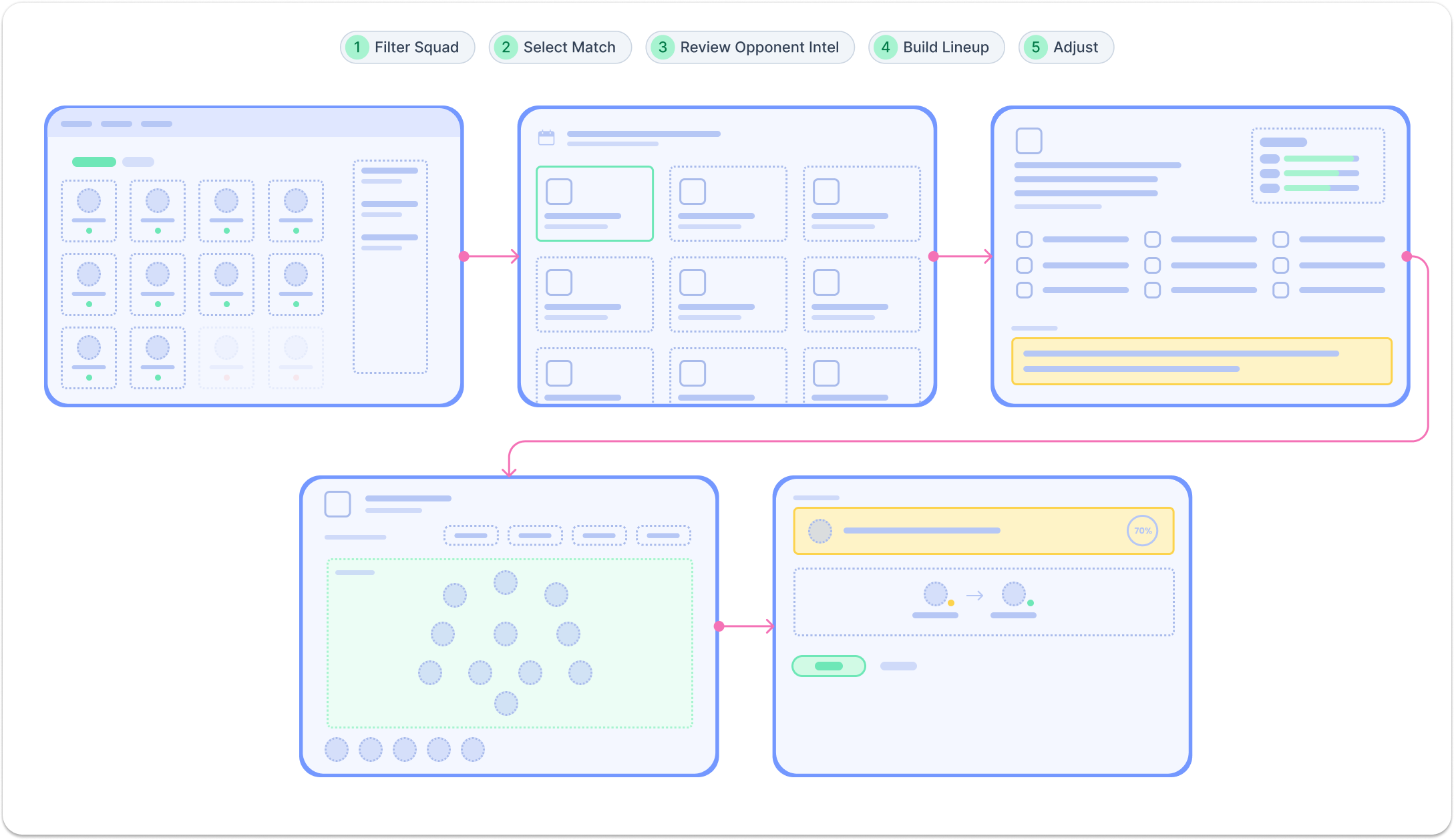Click first bench player circle below pitch
The width and height of the screenshot is (1454, 840).
pos(337,749)
